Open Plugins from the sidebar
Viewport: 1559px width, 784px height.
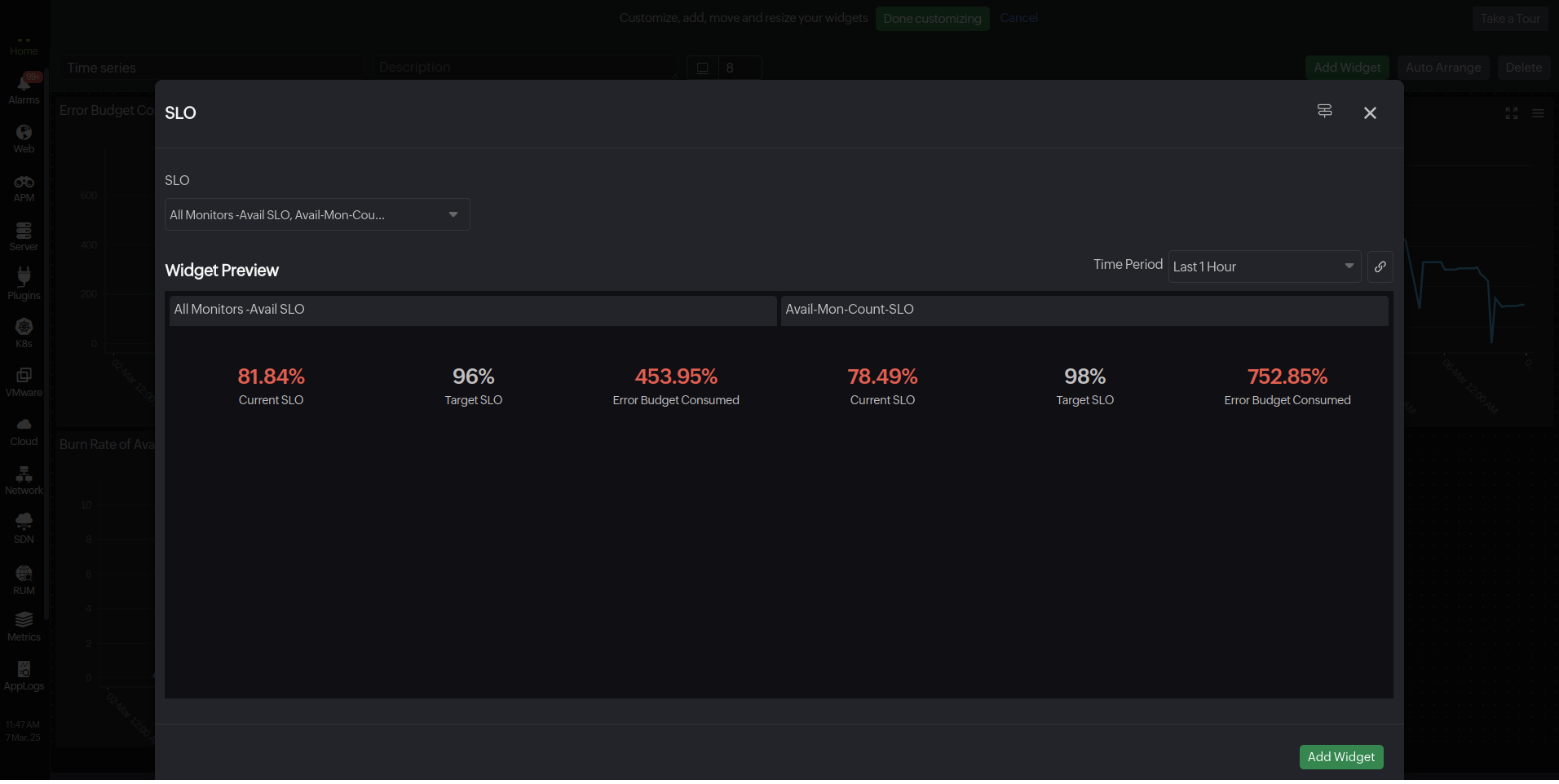(x=24, y=284)
